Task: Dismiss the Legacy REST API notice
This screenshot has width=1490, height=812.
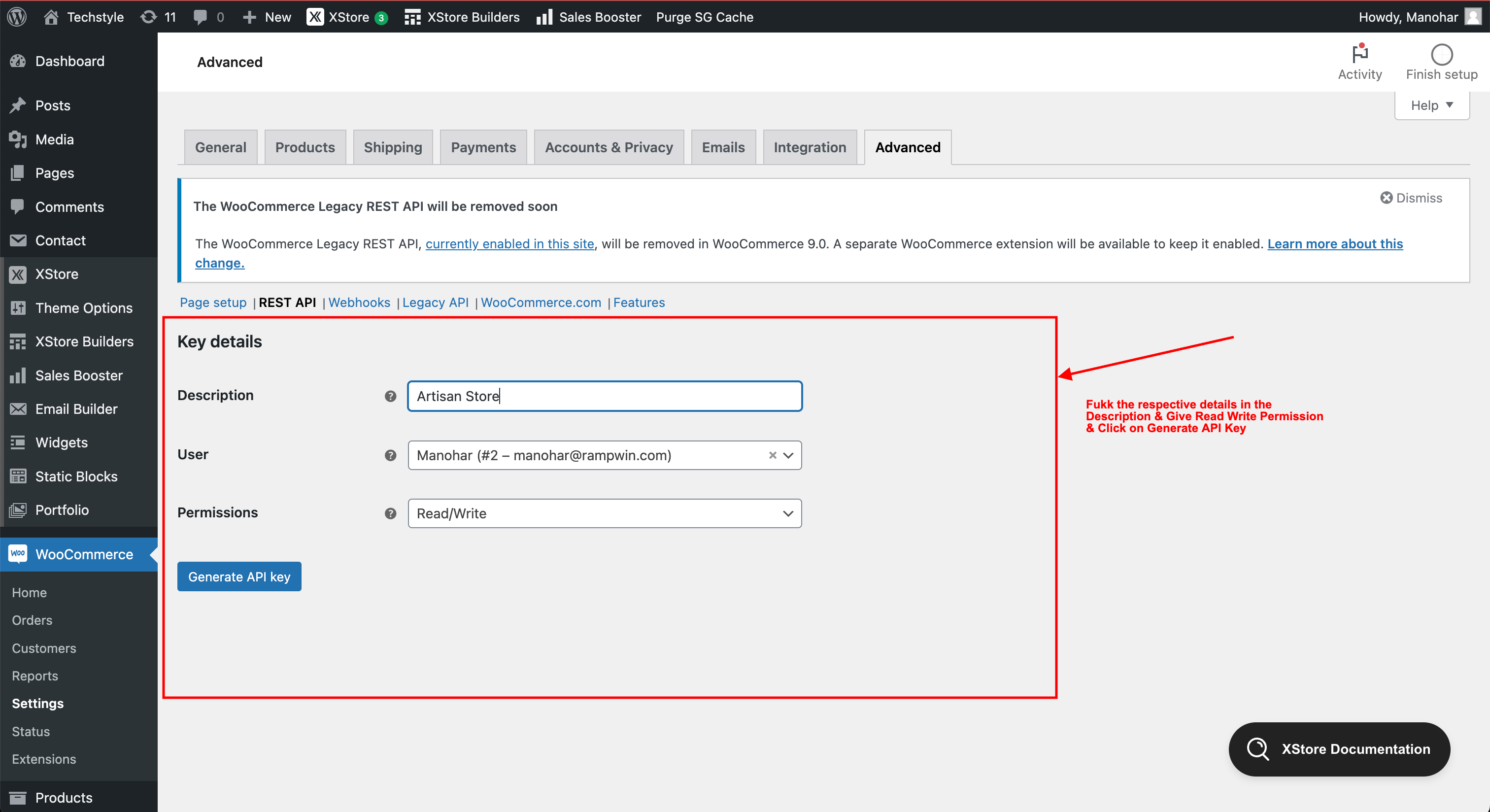Action: click(1411, 199)
